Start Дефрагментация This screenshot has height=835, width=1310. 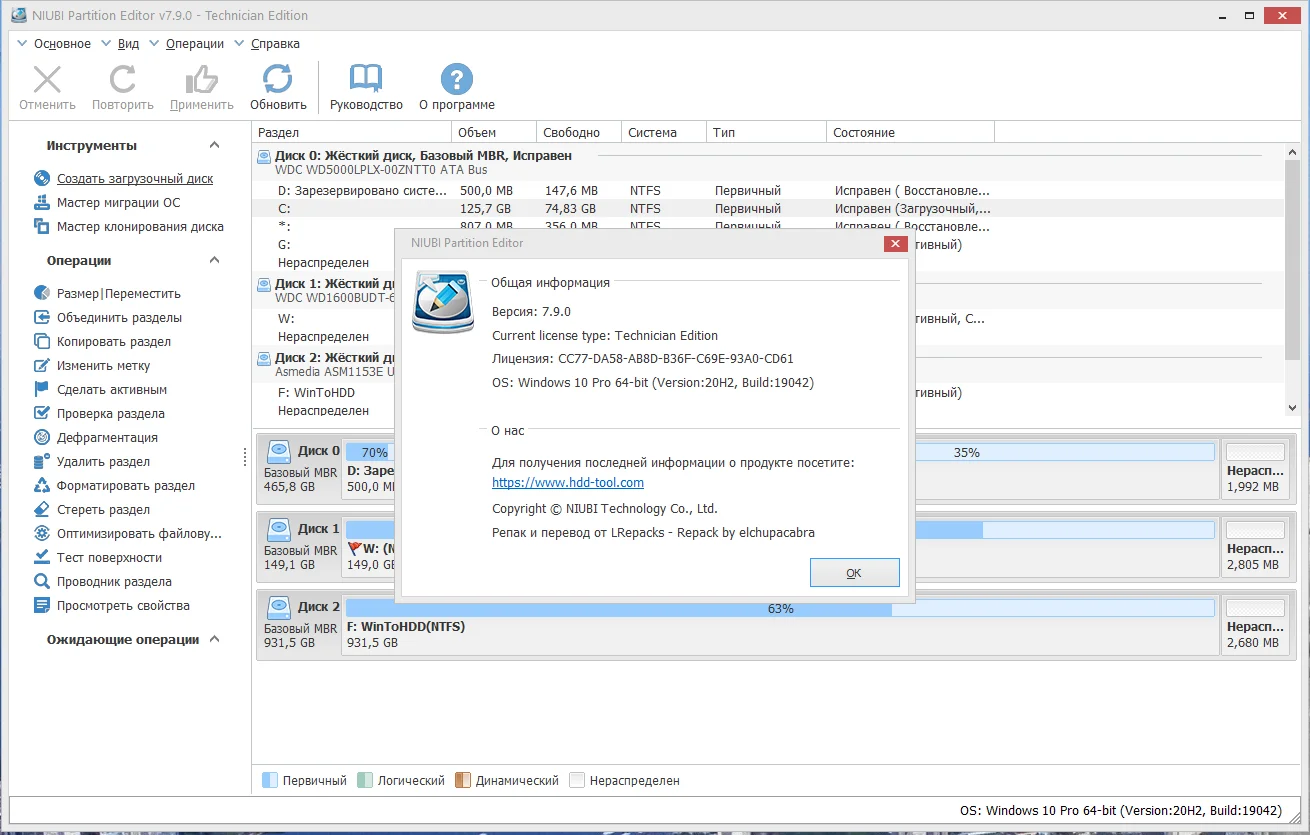[107, 438]
